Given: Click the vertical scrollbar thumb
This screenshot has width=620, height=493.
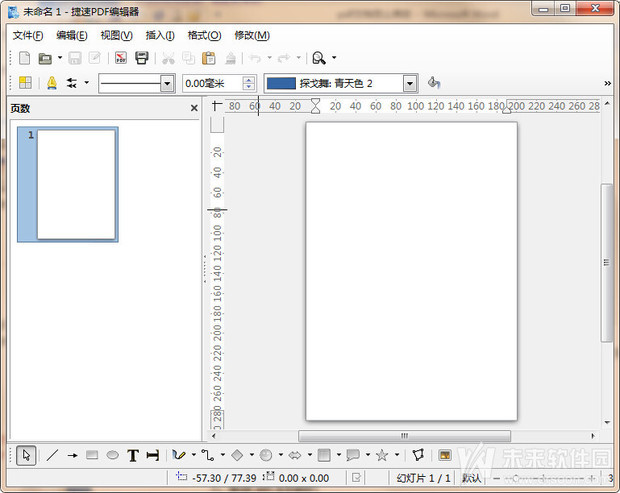Looking at the screenshot, I should pyautogui.click(x=606, y=263).
